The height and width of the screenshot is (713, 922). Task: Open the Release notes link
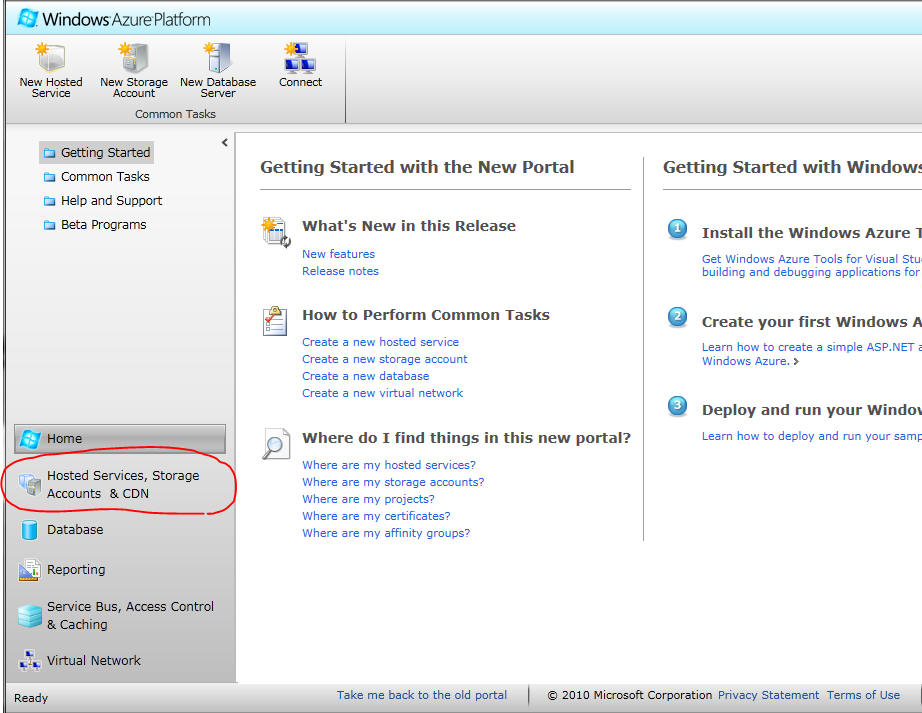click(x=340, y=271)
